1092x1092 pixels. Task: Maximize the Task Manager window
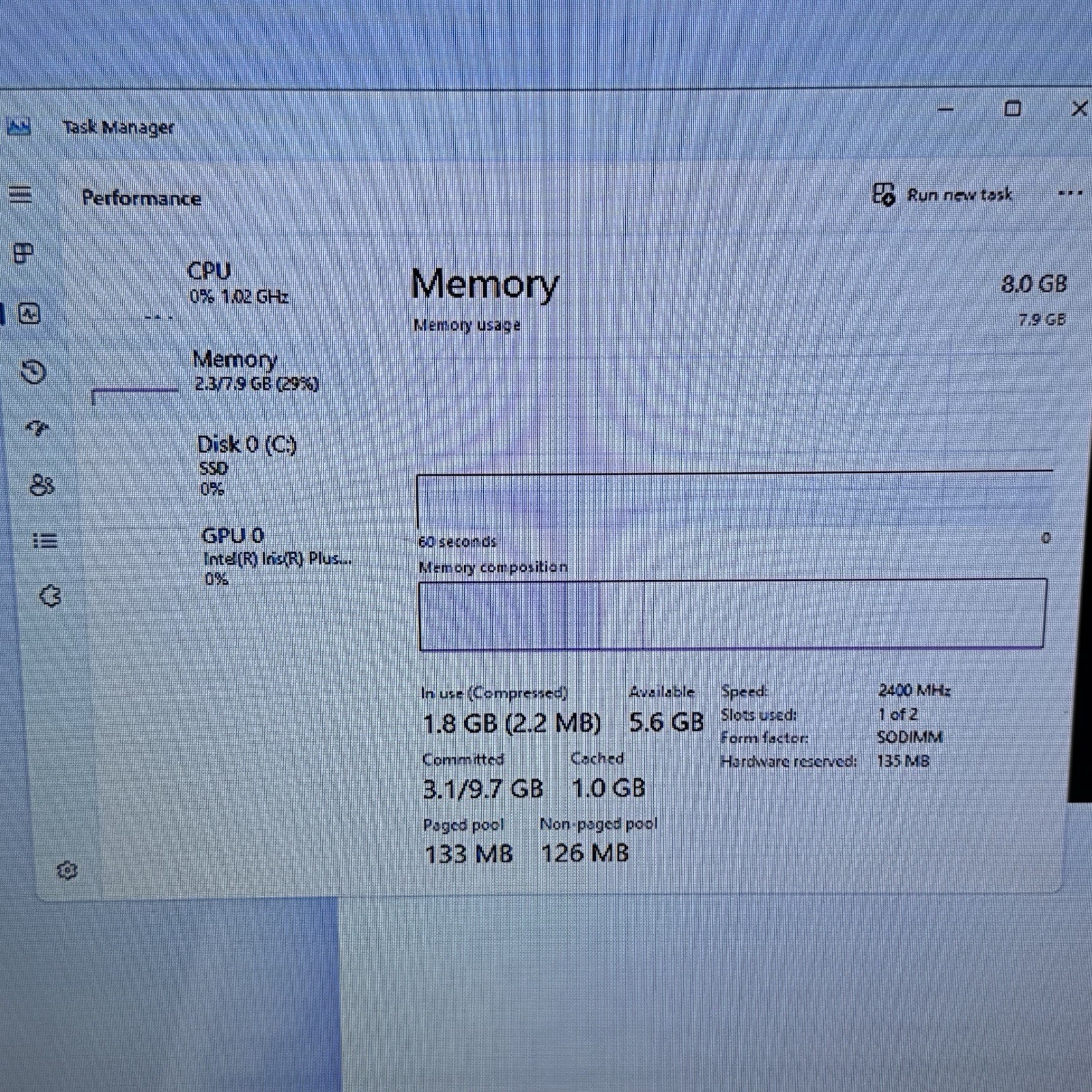pos(1013,109)
